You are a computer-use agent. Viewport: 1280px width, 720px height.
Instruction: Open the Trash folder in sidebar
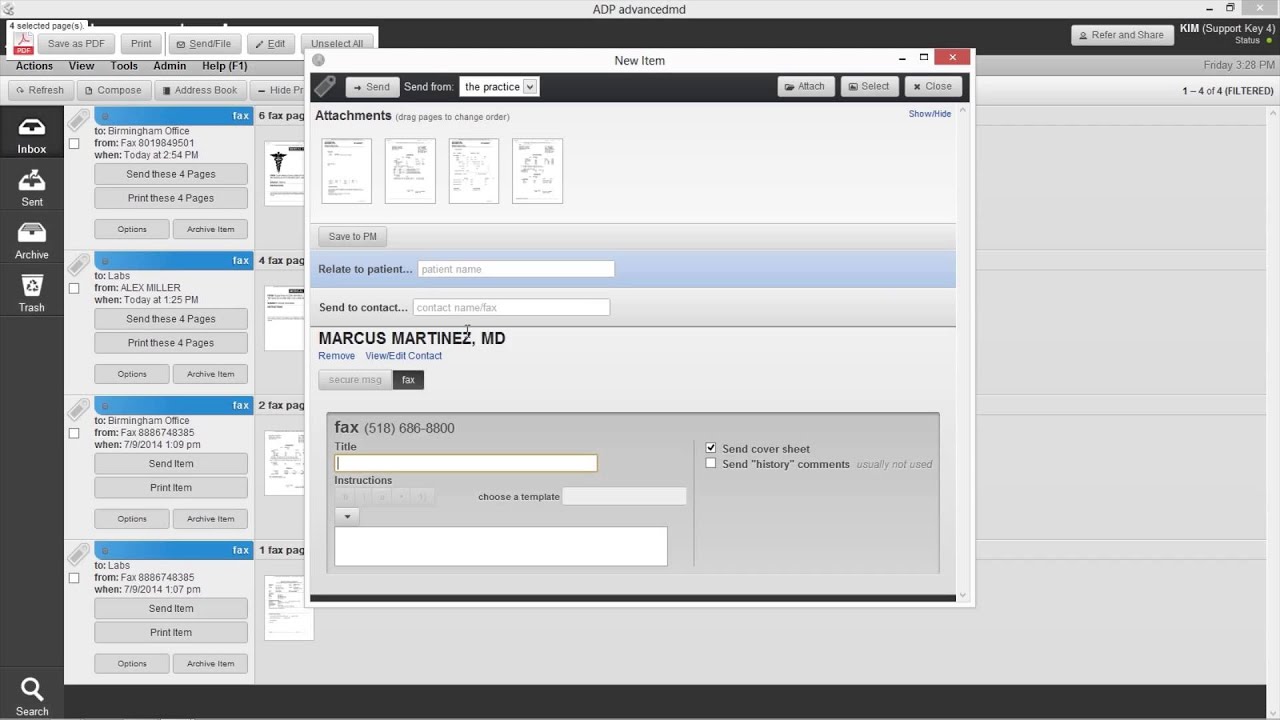31,293
